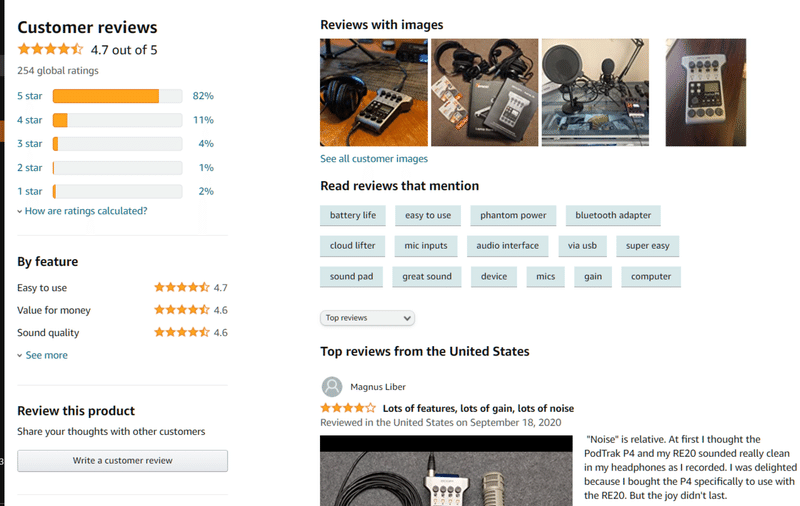Open the review video thumbnail with cable

446,470
